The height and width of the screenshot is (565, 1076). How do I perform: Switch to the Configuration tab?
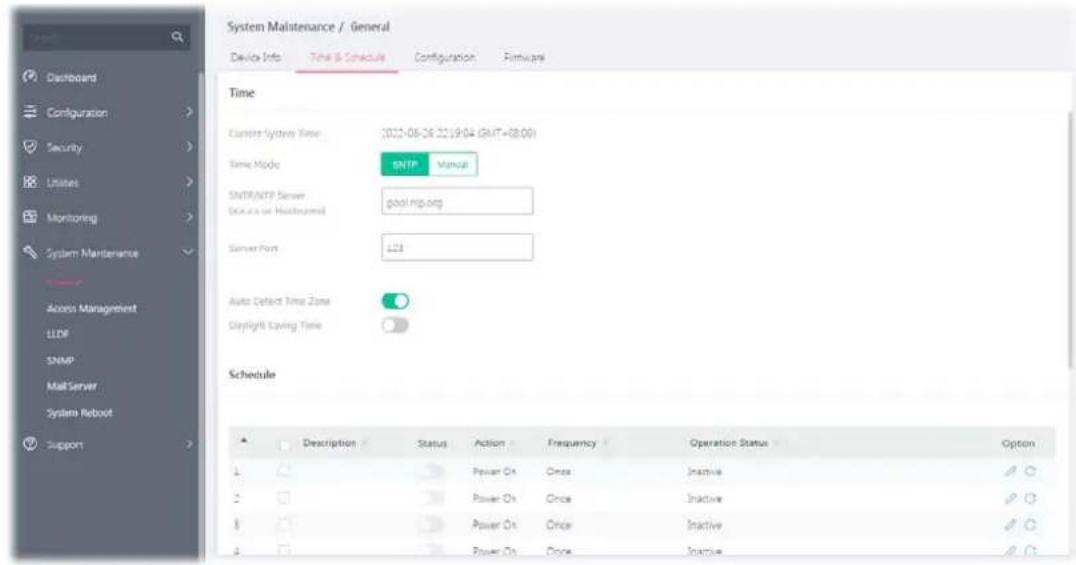(x=444, y=57)
